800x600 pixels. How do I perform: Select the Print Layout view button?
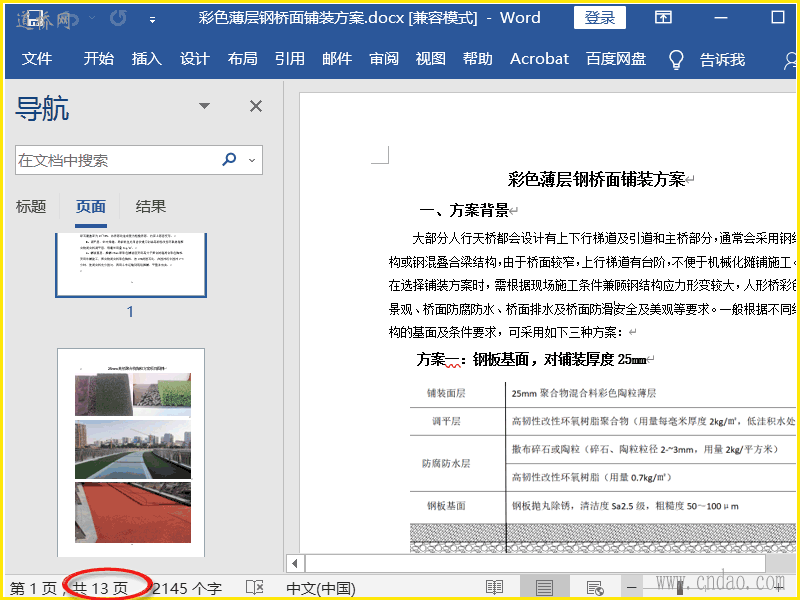tap(544, 588)
